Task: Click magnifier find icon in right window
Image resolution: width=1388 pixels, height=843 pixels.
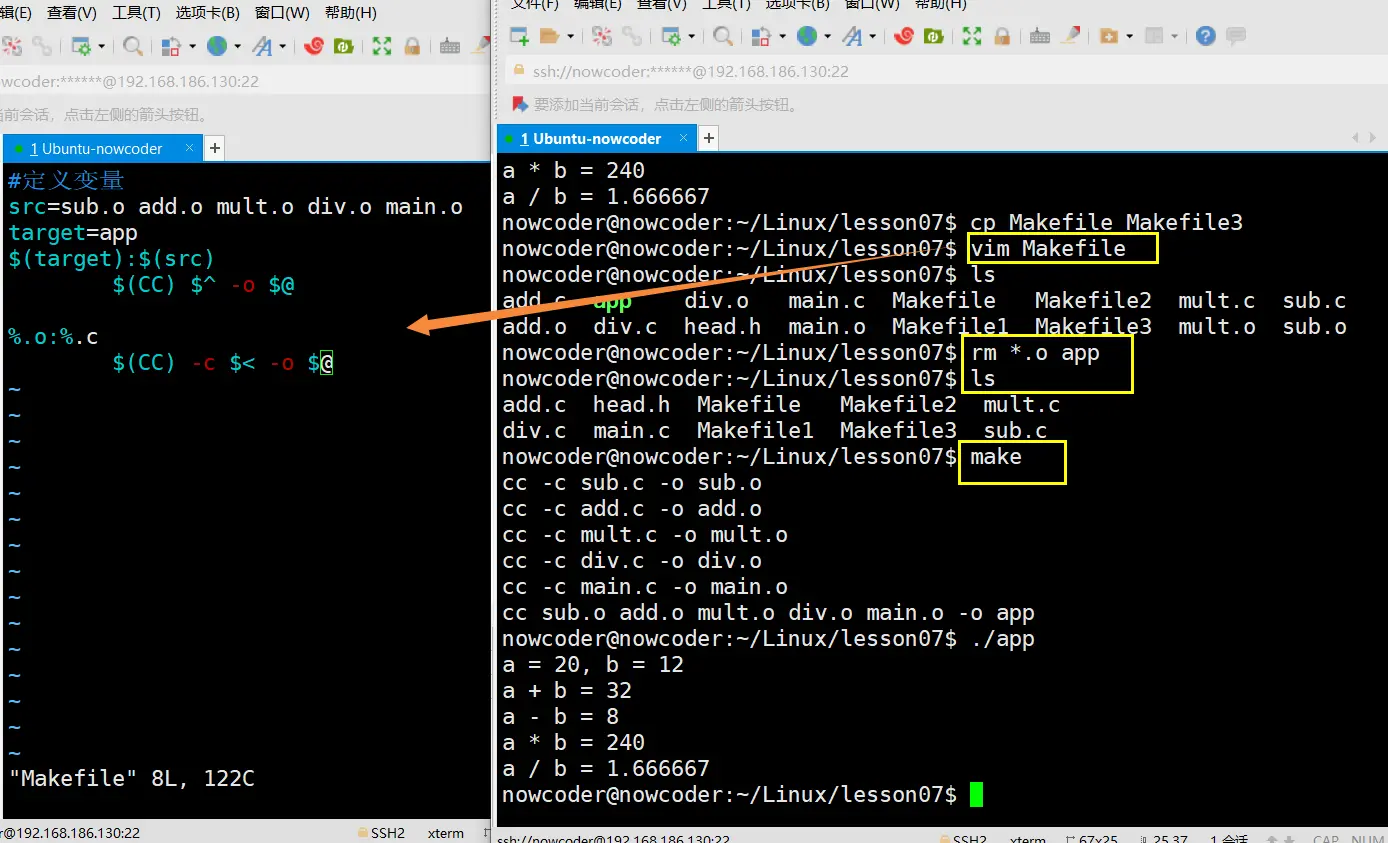Action: [x=723, y=36]
